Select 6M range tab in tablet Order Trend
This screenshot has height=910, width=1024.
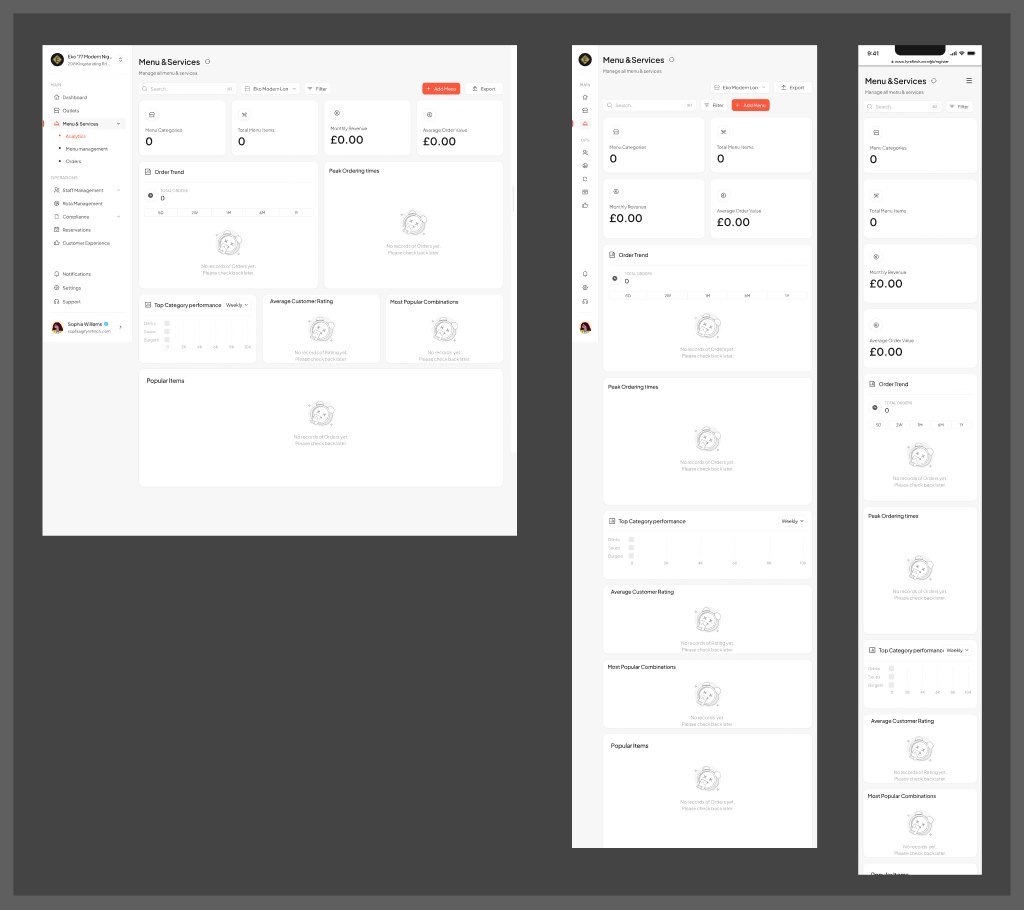747,296
